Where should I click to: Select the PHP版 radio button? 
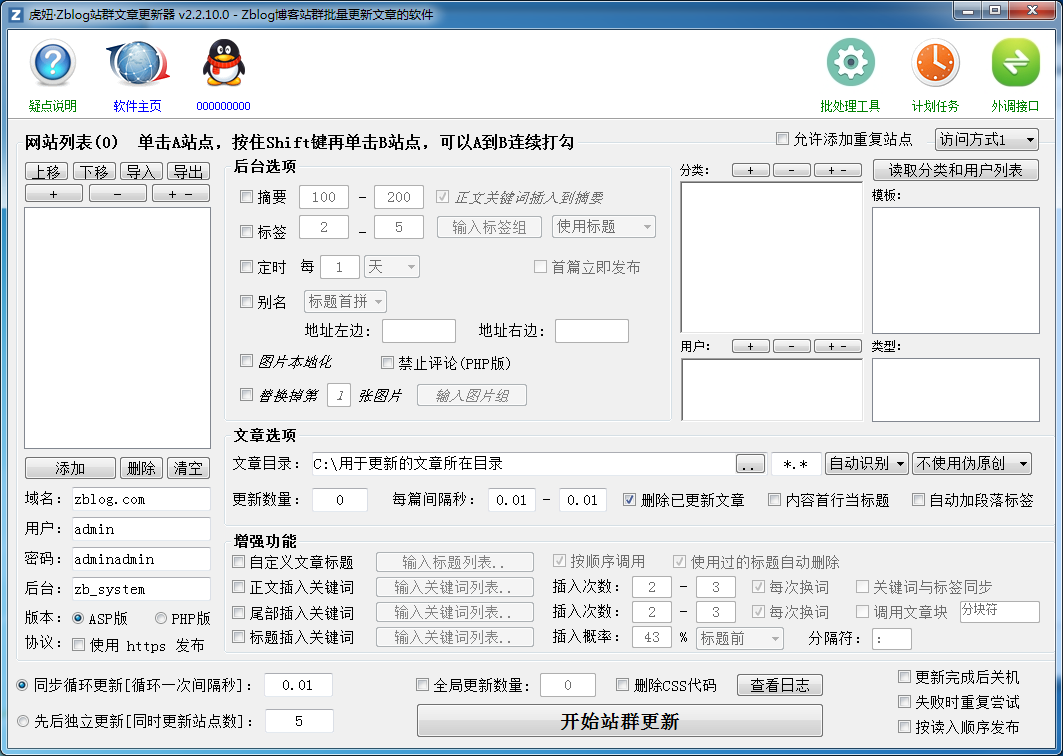point(161,618)
